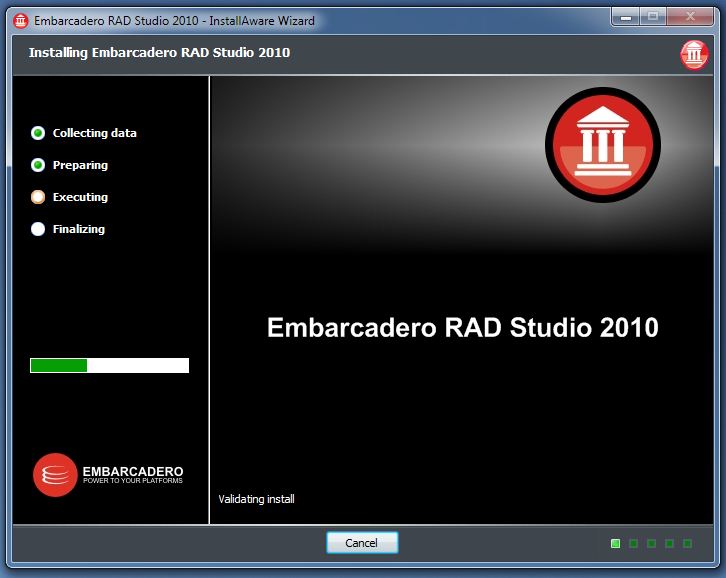
Task: Click the last dark green activity square
Action: click(688, 543)
